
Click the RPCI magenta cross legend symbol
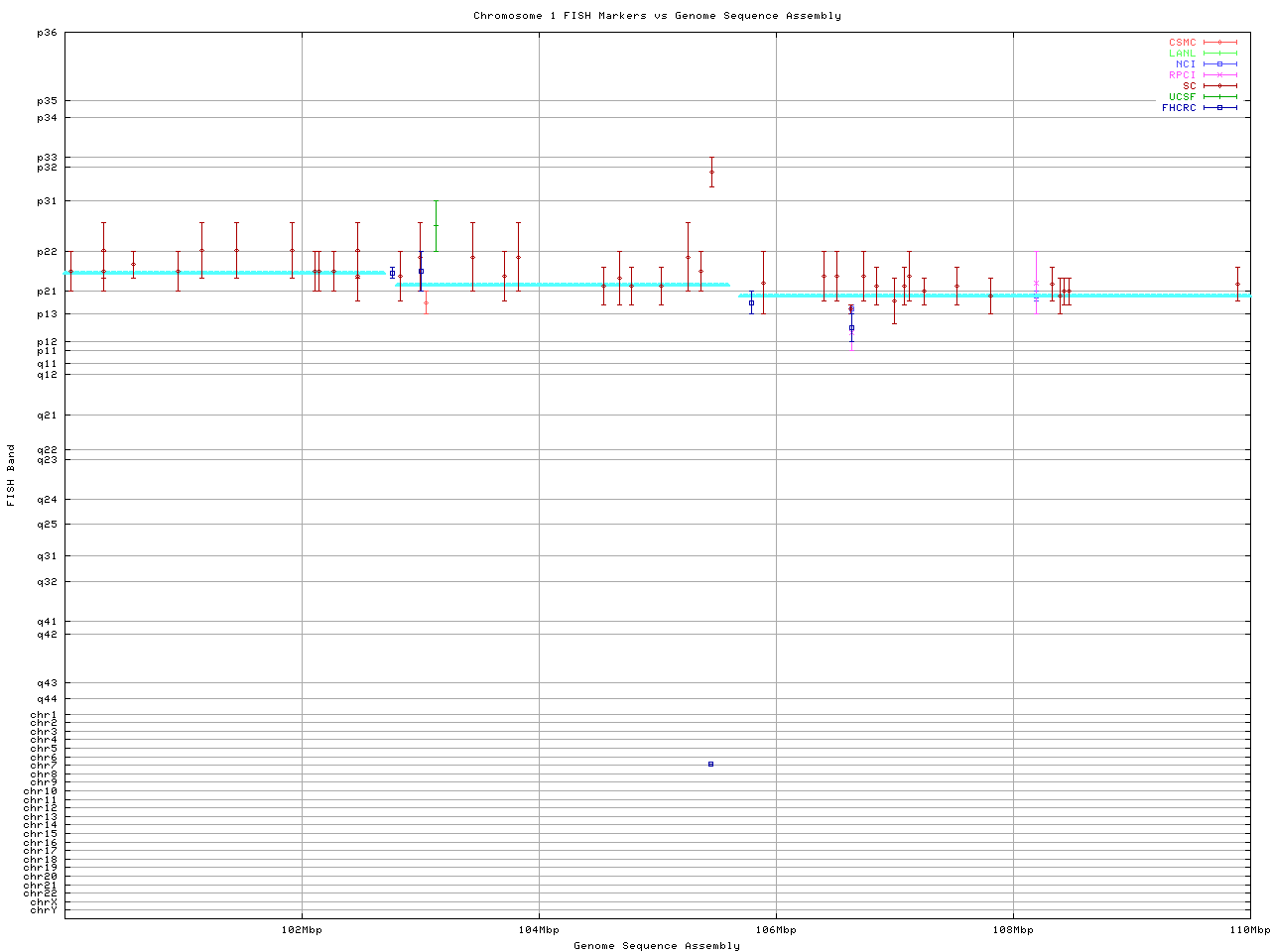(1219, 75)
